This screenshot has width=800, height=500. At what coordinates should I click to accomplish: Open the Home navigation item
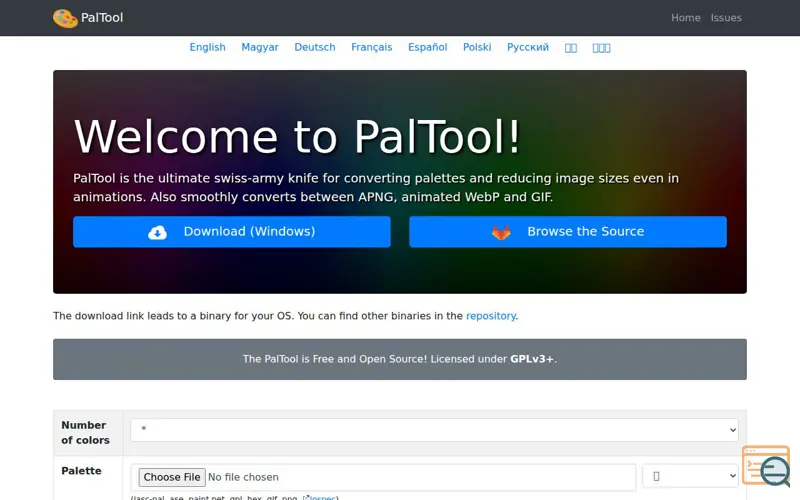click(x=685, y=18)
